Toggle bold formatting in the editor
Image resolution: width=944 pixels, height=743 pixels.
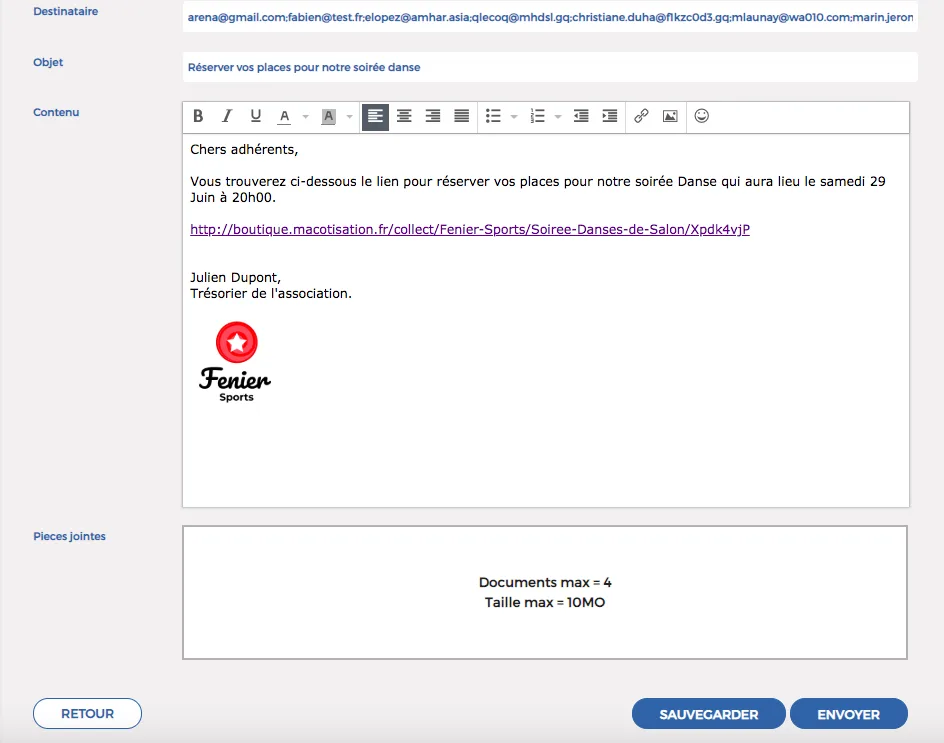pos(198,116)
